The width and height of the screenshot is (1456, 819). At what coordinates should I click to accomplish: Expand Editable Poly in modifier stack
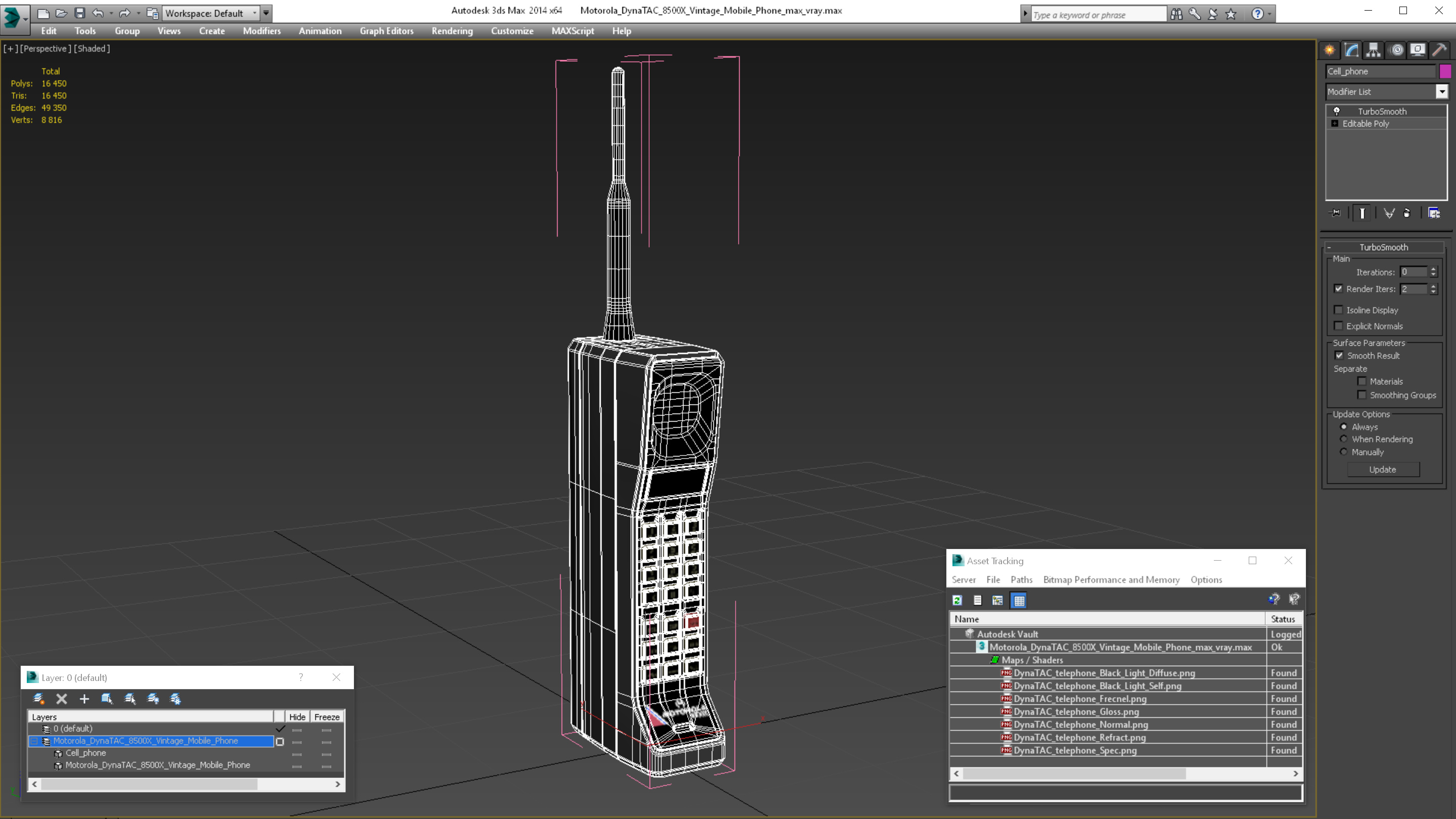pos(1335,123)
